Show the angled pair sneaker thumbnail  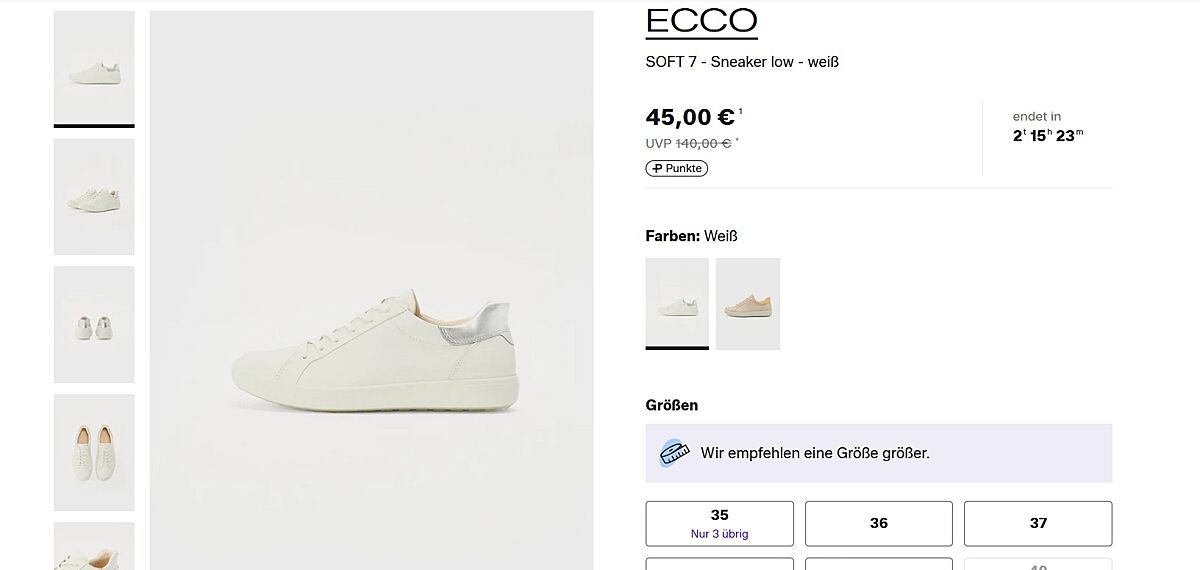[x=94, y=196]
